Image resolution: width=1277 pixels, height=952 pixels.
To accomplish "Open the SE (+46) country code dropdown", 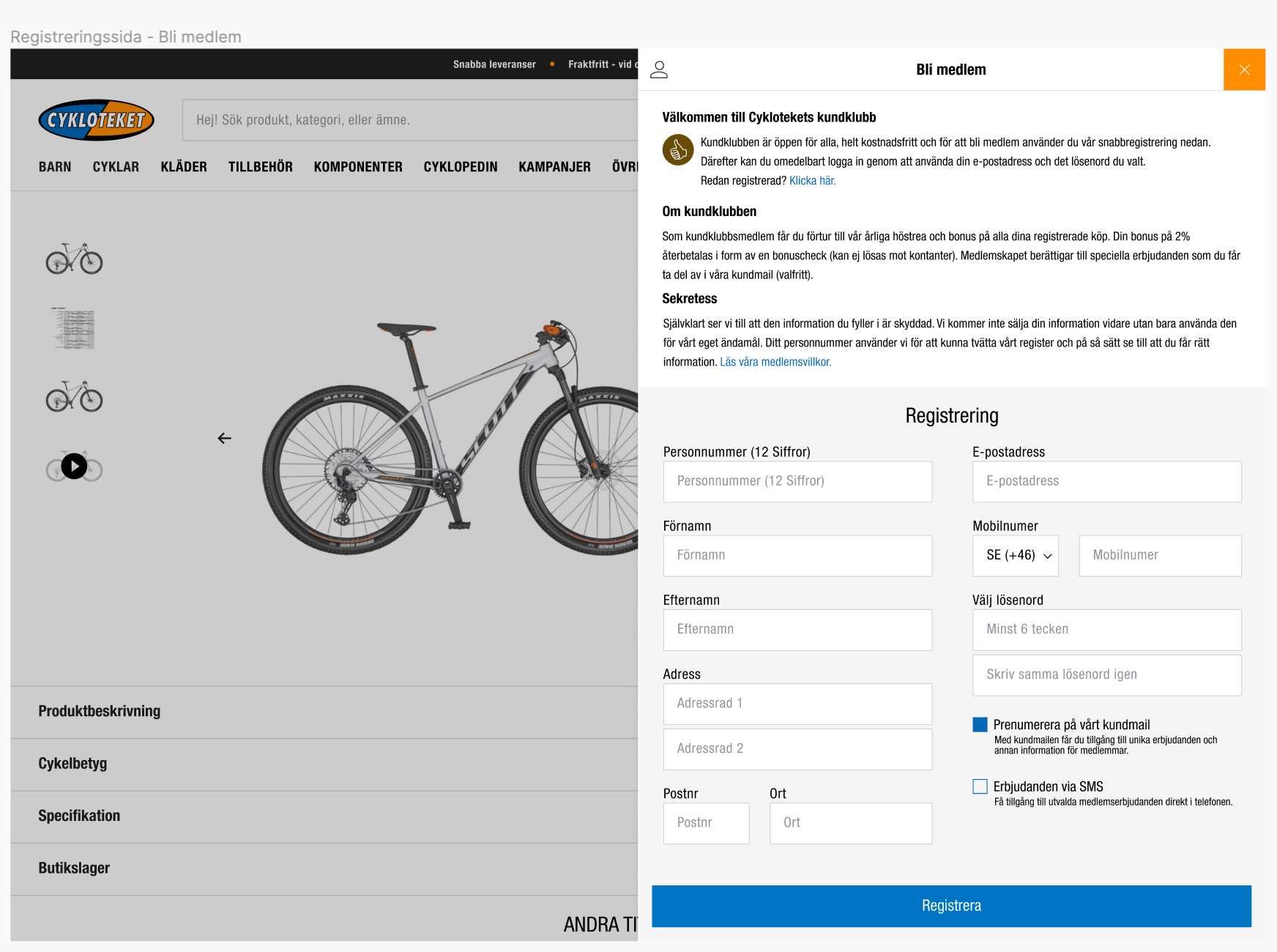I will (x=1016, y=556).
